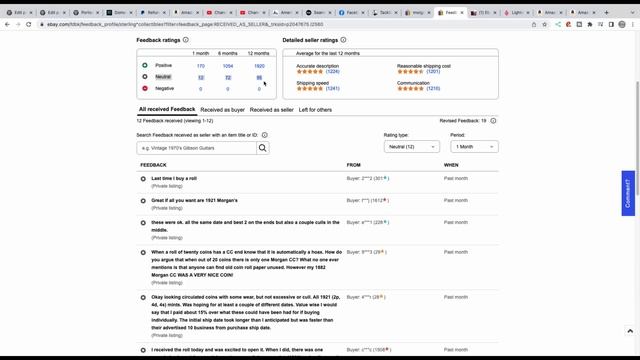Click the browser forward arrow
640x360 pixels.
(x=18, y=24)
